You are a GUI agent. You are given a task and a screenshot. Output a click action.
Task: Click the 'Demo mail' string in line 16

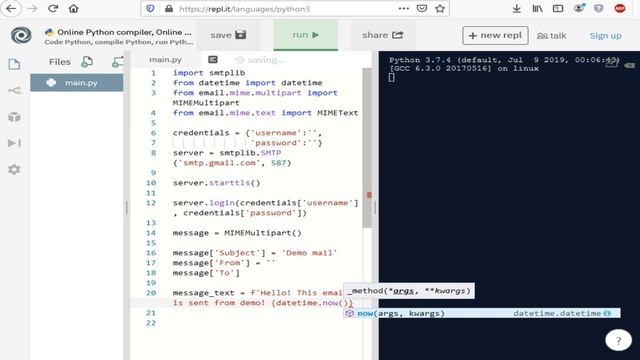[309, 253]
